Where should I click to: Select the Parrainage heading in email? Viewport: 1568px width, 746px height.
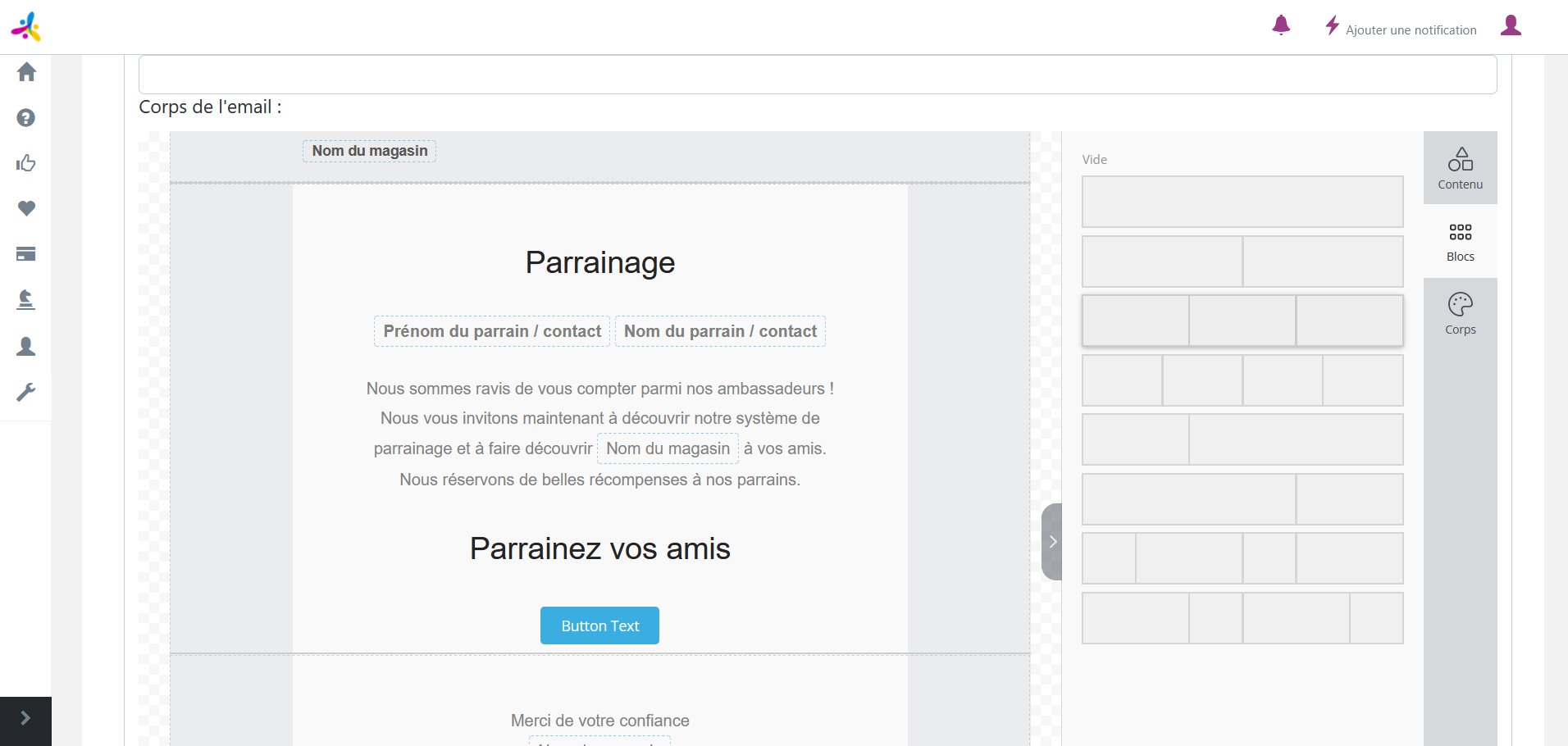(599, 263)
